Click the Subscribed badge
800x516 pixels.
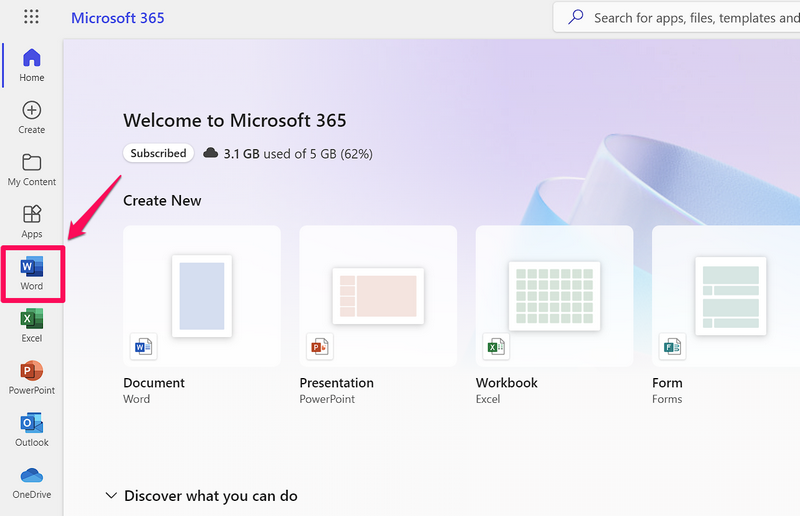(158, 153)
